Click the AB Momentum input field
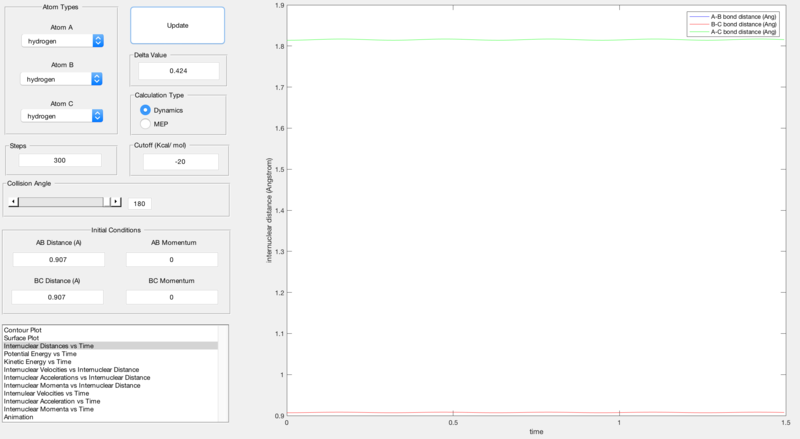 coord(172,259)
